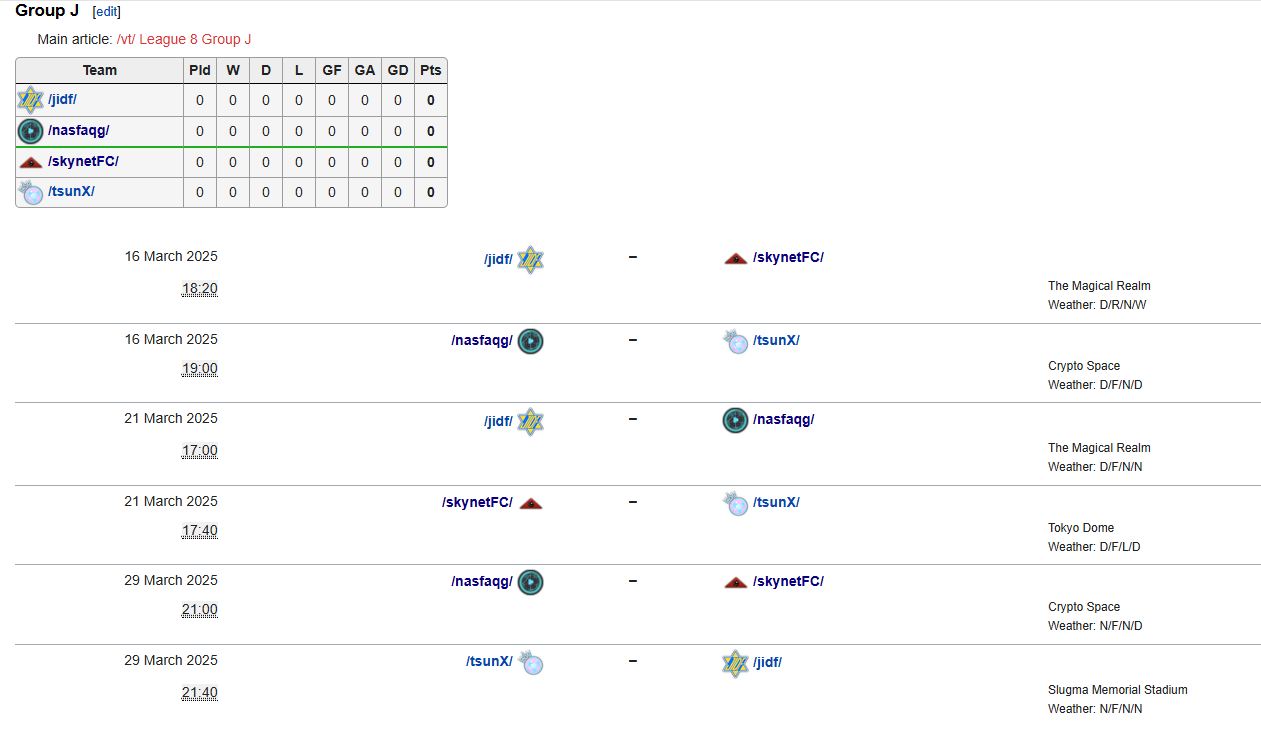Click the 17:00 kickoff time on 21 March
This screenshot has height=734, width=1261.
[x=199, y=451]
